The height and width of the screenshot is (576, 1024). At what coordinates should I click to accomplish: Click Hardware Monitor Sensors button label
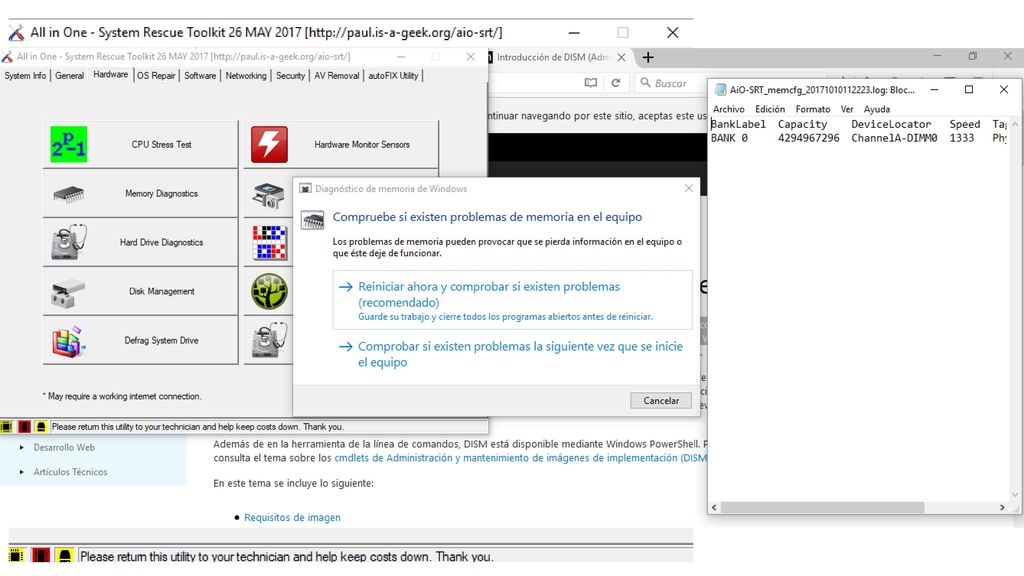(362, 144)
